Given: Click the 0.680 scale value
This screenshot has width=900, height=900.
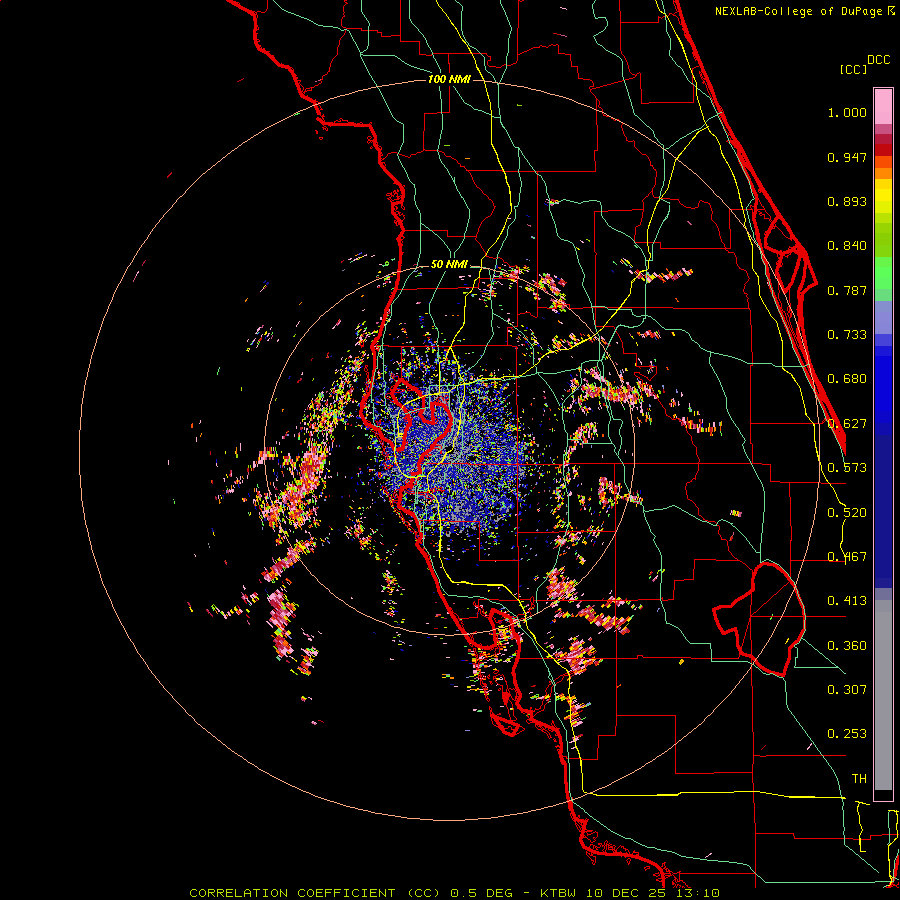Looking at the screenshot, I should 847,379.
